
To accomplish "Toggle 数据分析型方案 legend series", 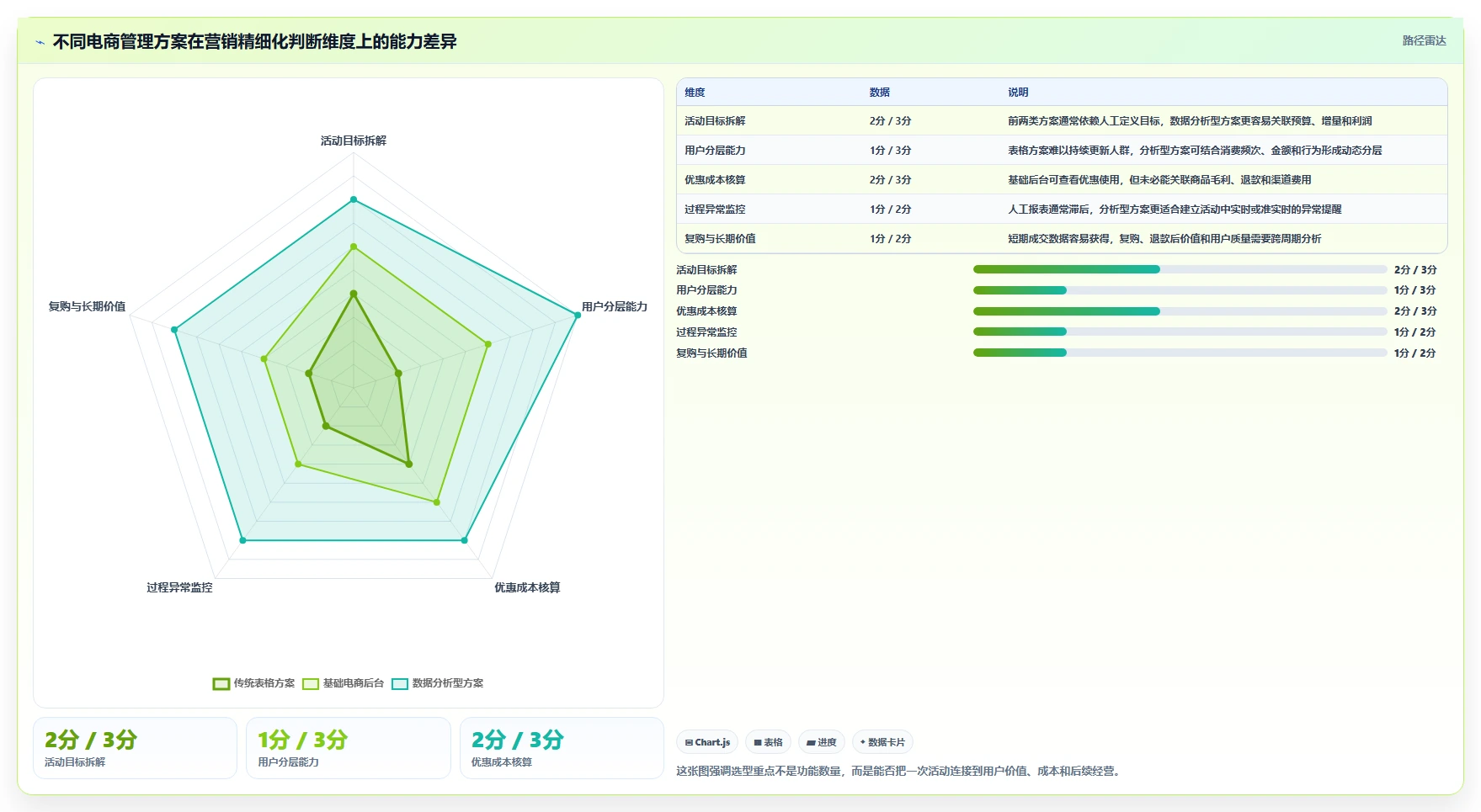I will (438, 683).
